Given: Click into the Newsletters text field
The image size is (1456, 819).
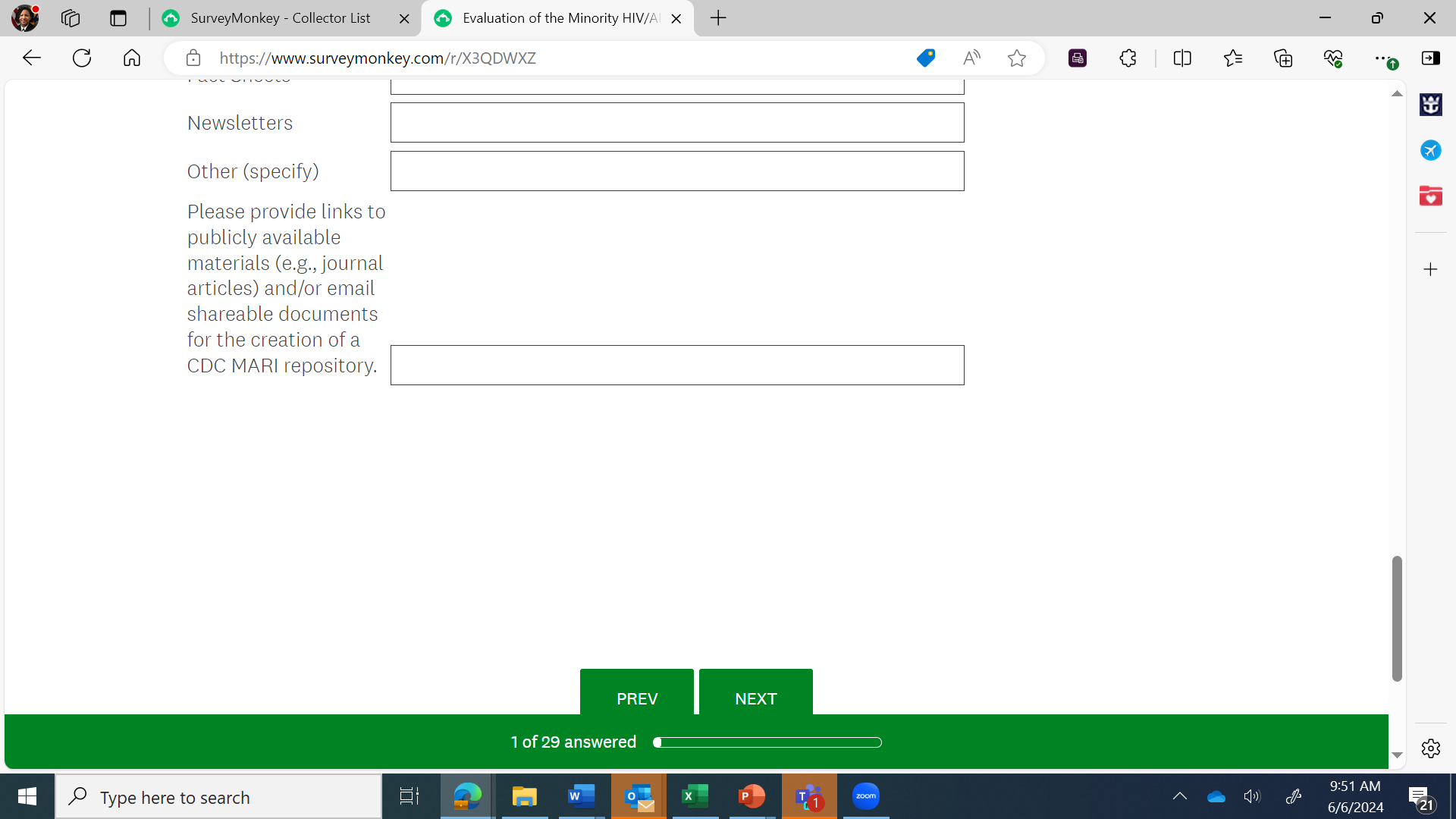Looking at the screenshot, I should coord(676,123).
